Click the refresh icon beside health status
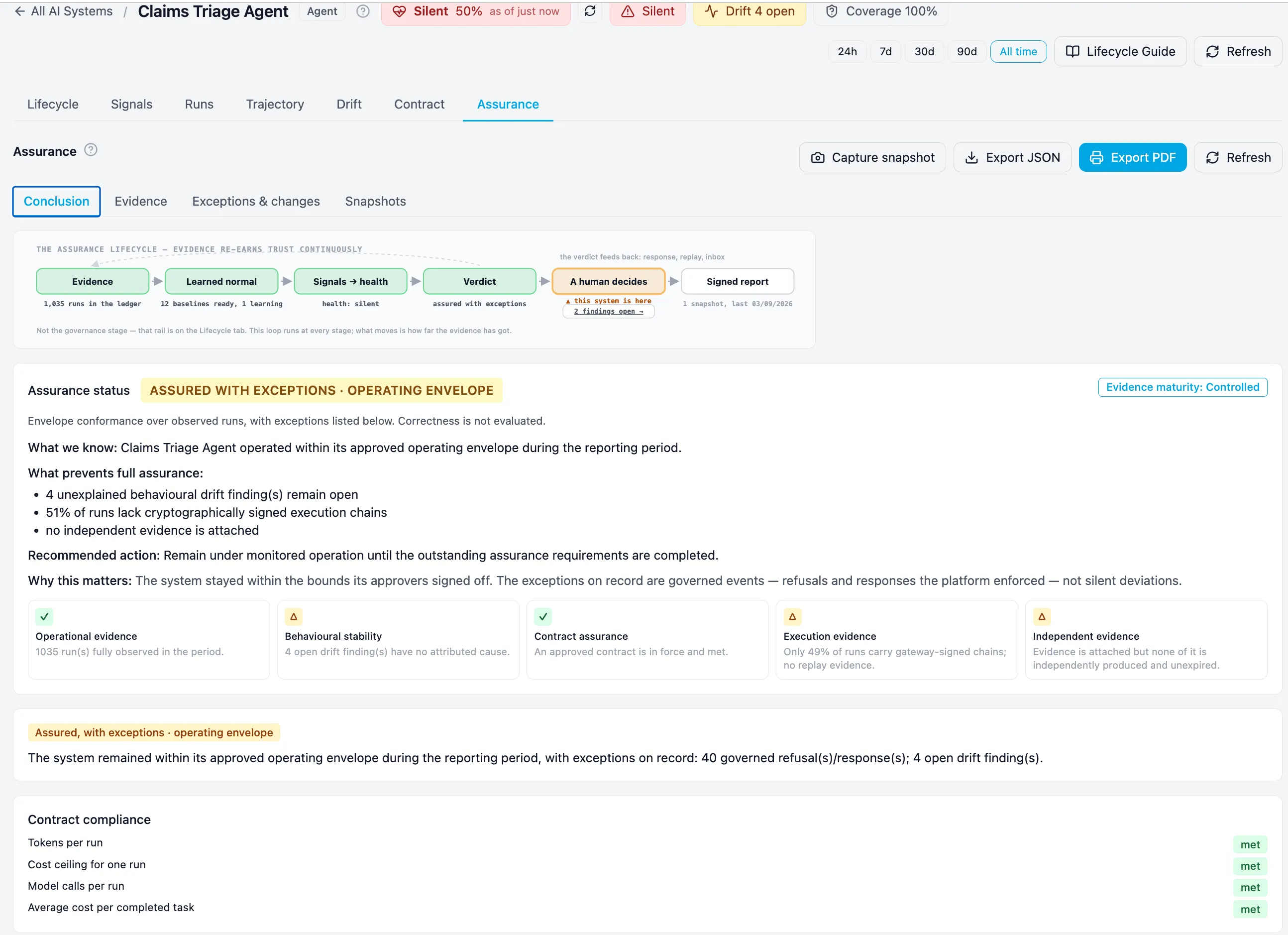1288x935 pixels. pyautogui.click(x=590, y=11)
